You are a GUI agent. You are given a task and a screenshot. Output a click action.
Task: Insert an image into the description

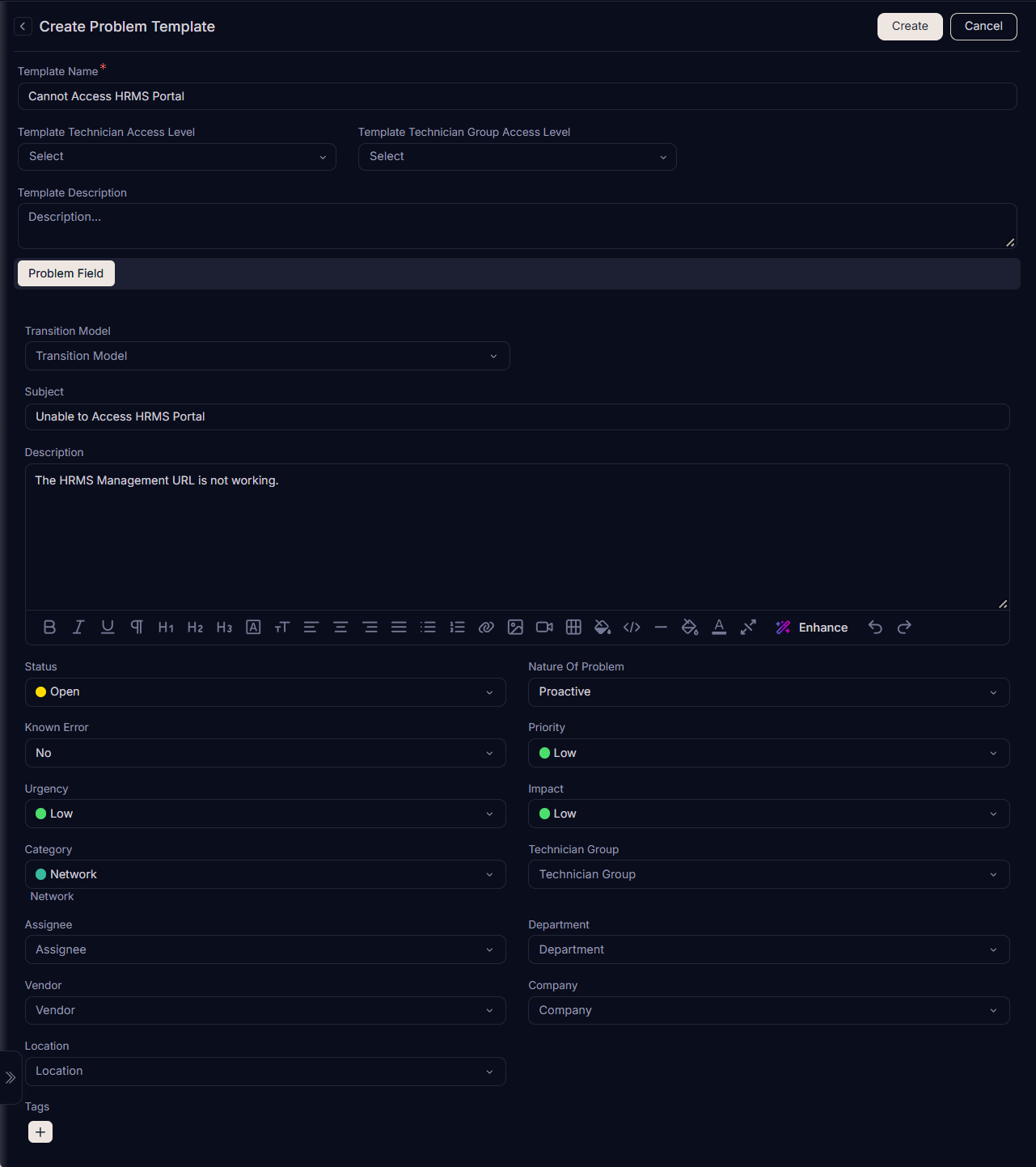[x=515, y=628]
